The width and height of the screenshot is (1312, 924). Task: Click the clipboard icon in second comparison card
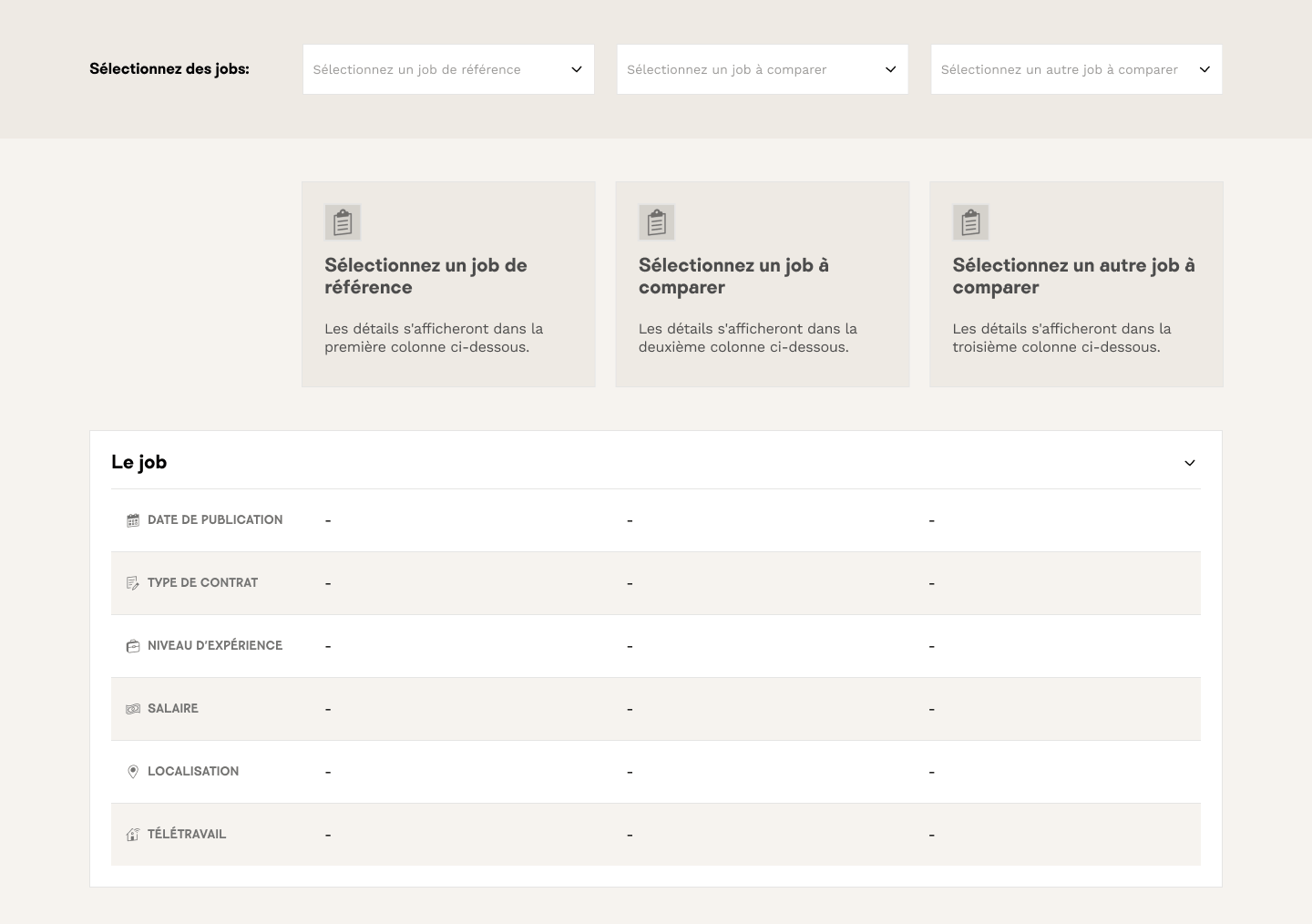pos(656,222)
